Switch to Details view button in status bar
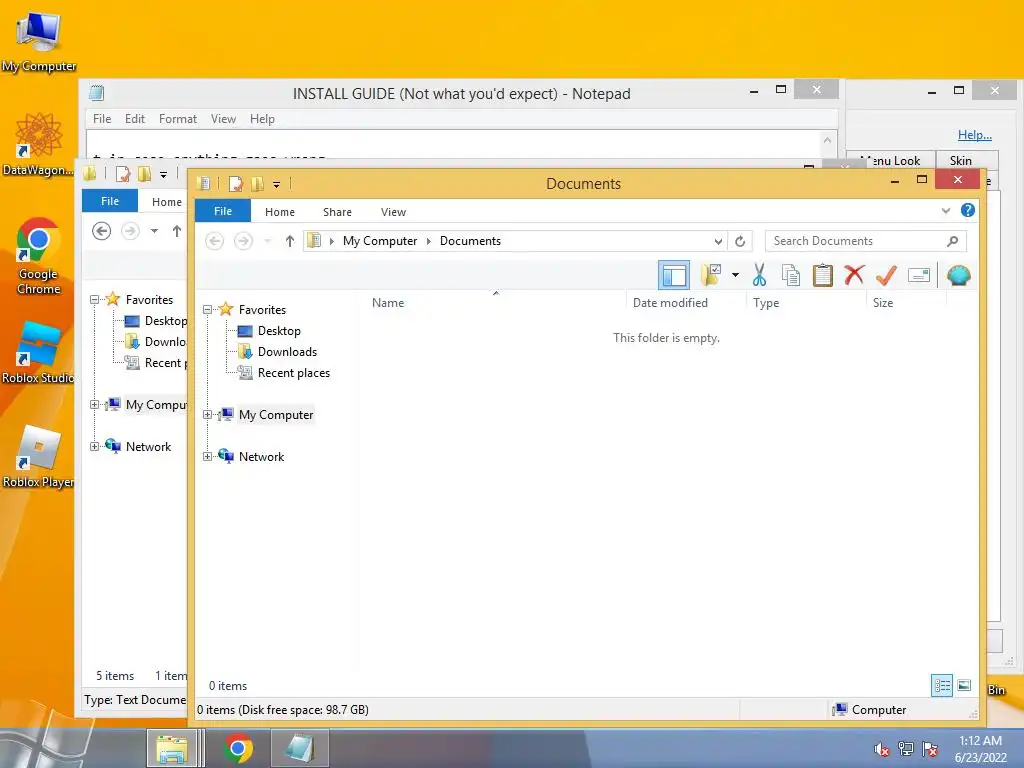This screenshot has height=768, width=1024. (942, 686)
